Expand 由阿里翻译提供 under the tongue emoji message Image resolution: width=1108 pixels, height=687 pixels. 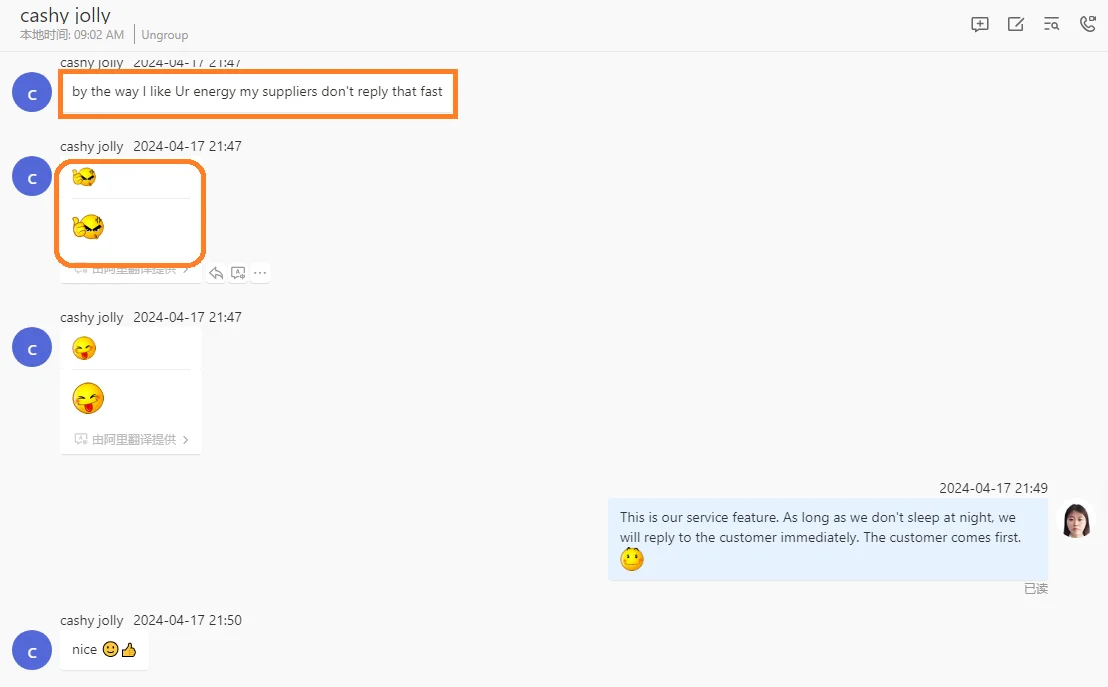132,440
